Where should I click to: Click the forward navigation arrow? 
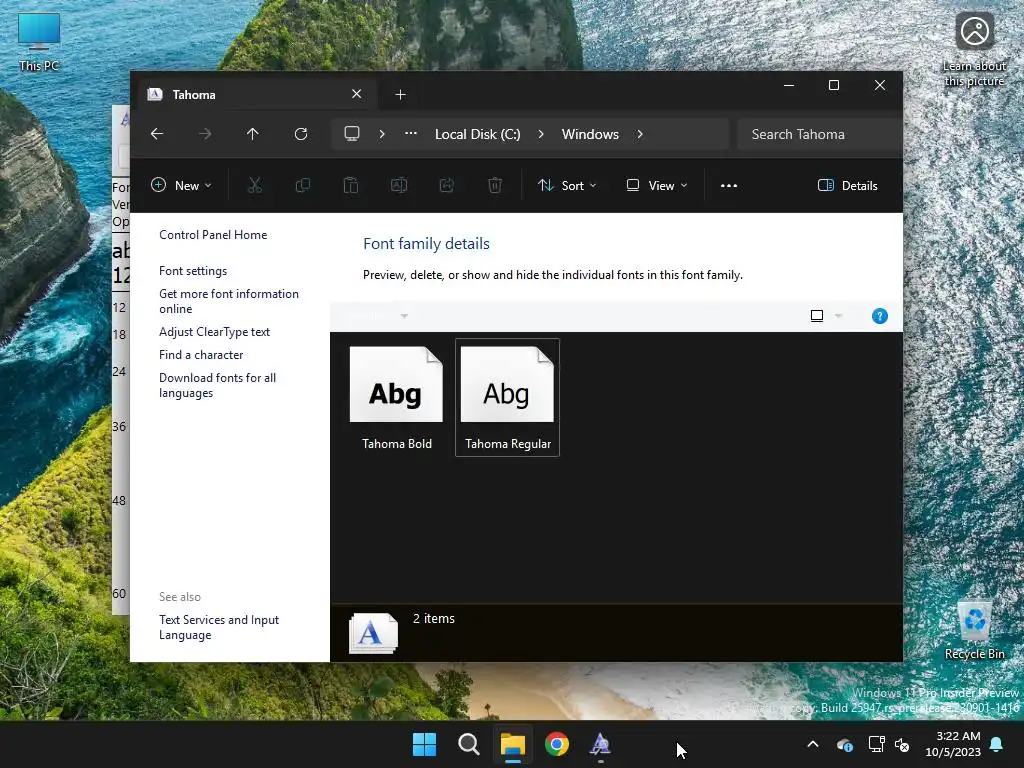pos(204,134)
